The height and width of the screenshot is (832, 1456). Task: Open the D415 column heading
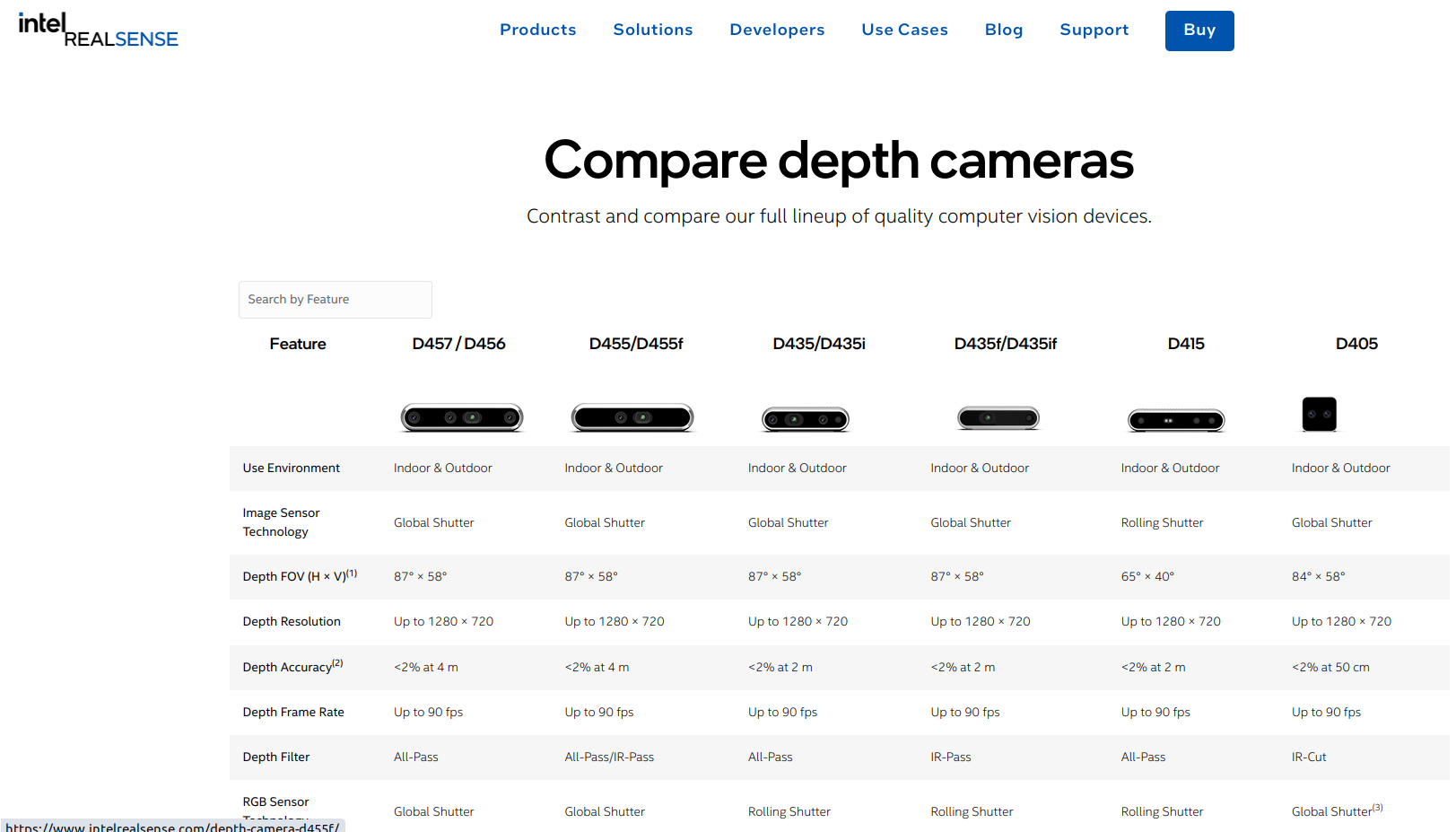(1186, 344)
